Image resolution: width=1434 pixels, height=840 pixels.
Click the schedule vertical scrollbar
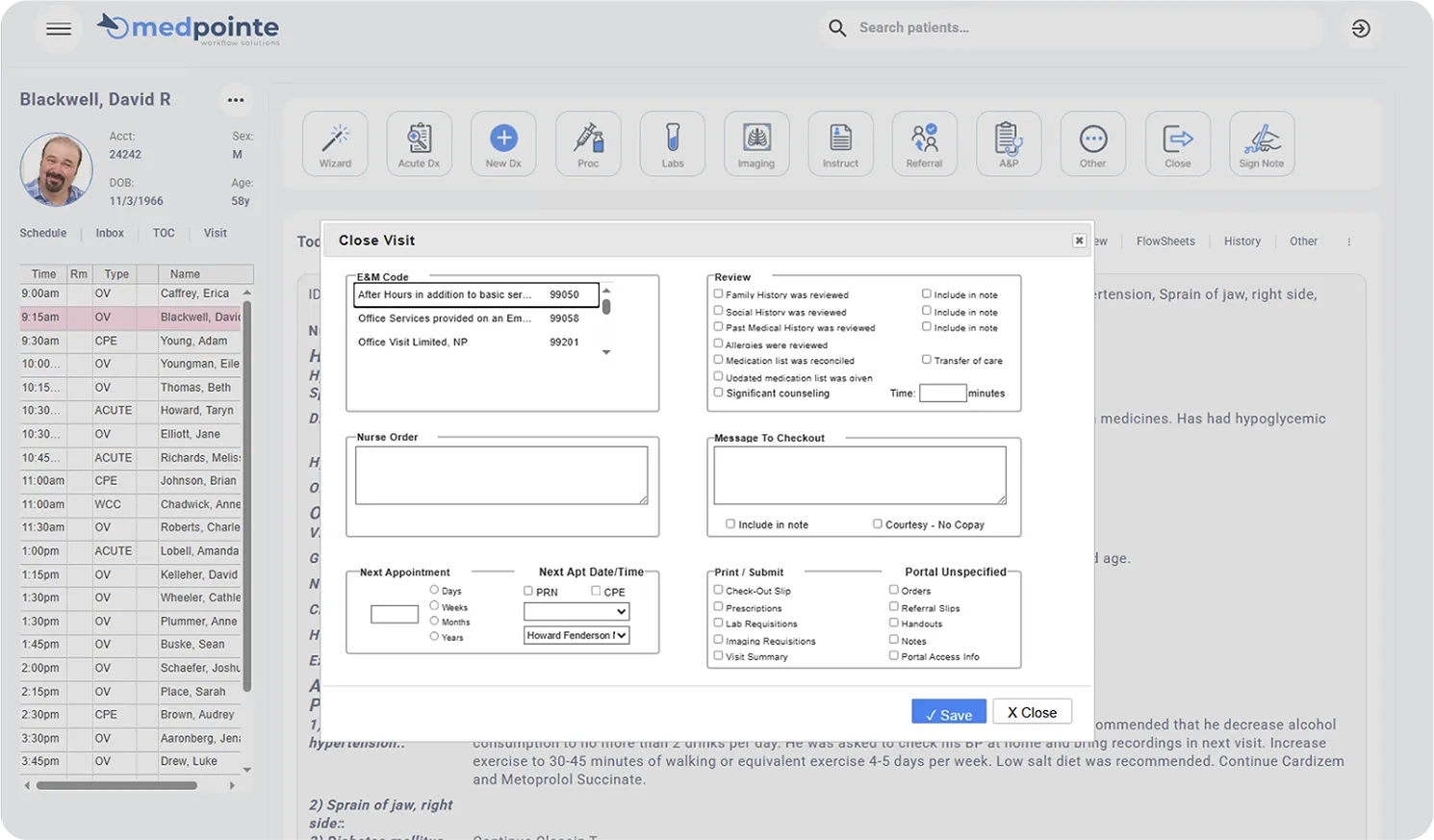point(247,496)
